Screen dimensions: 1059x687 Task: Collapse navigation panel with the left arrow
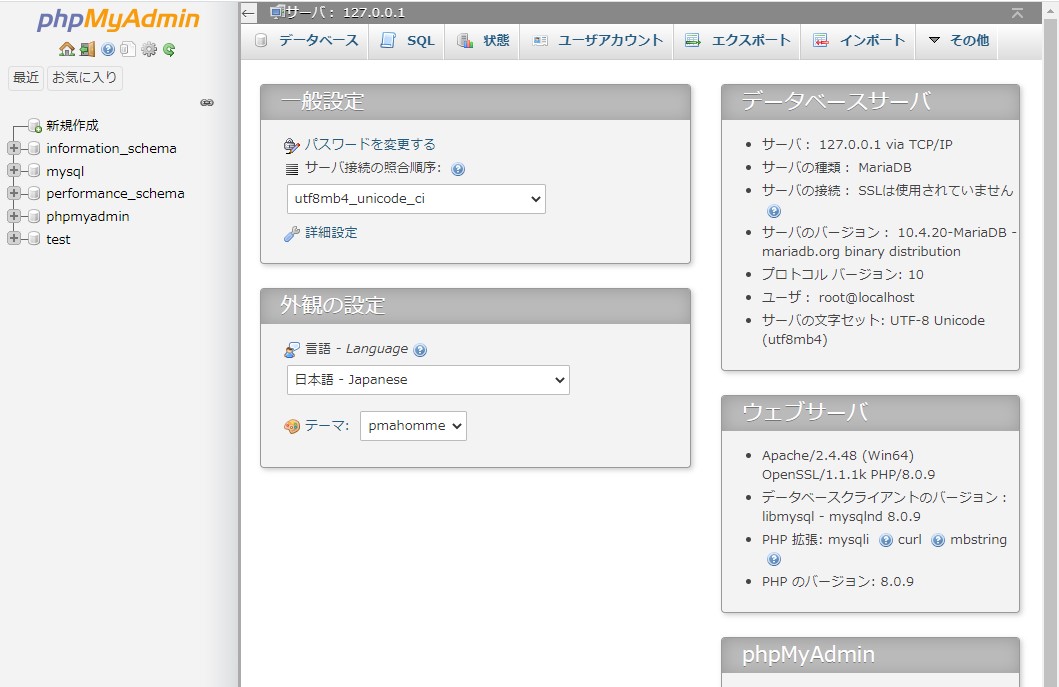coord(249,13)
